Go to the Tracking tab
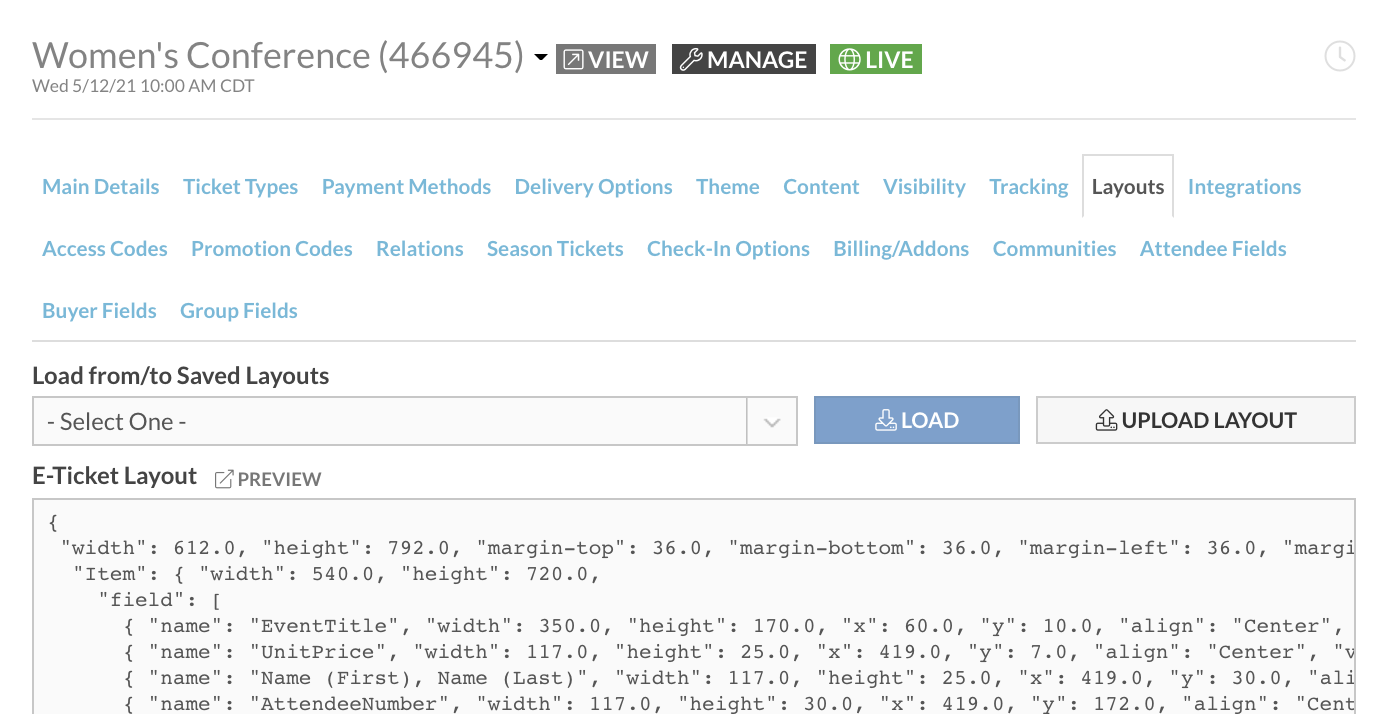The width and height of the screenshot is (1384, 714). click(x=1029, y=187)
